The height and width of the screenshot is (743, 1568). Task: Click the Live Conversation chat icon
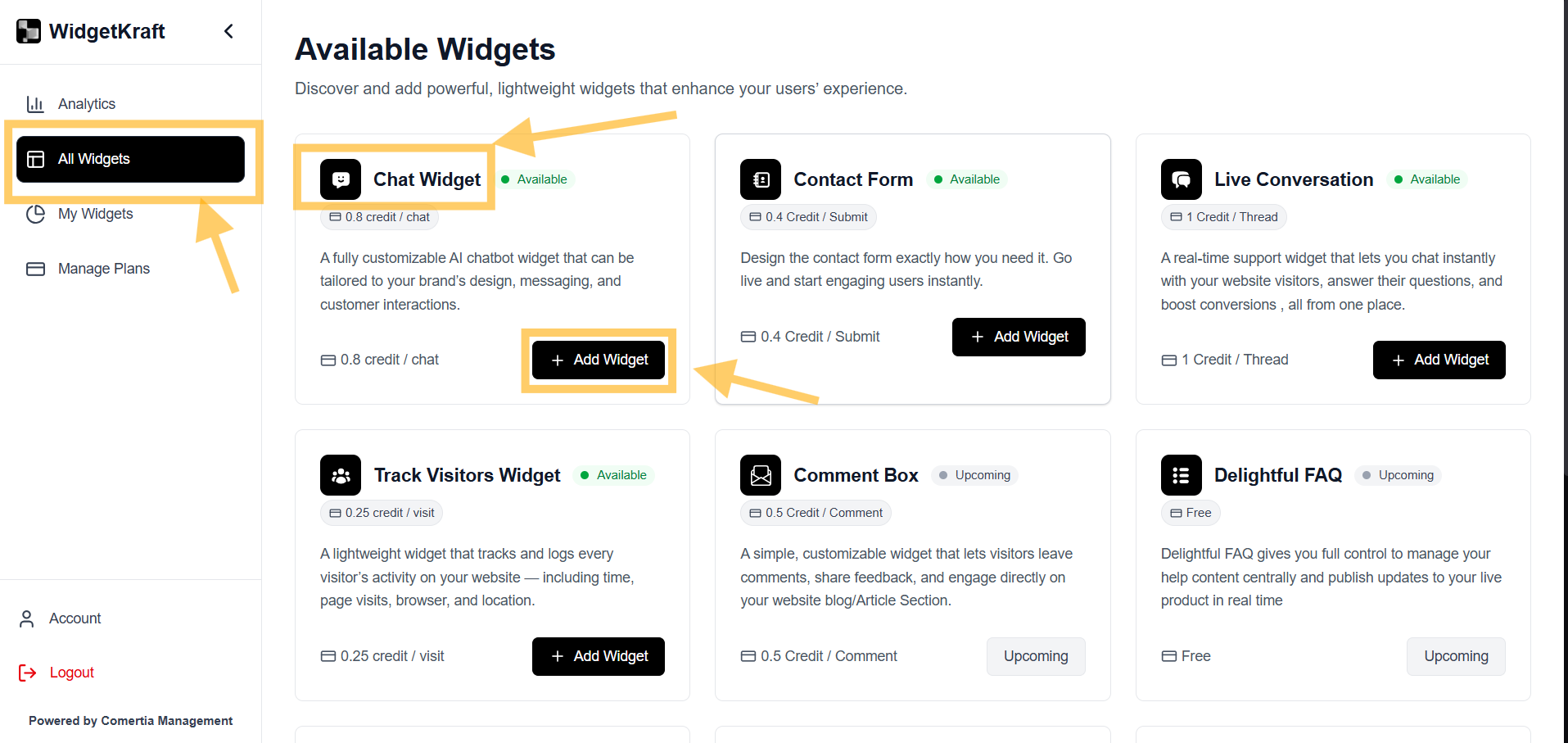click(1181, 179)
